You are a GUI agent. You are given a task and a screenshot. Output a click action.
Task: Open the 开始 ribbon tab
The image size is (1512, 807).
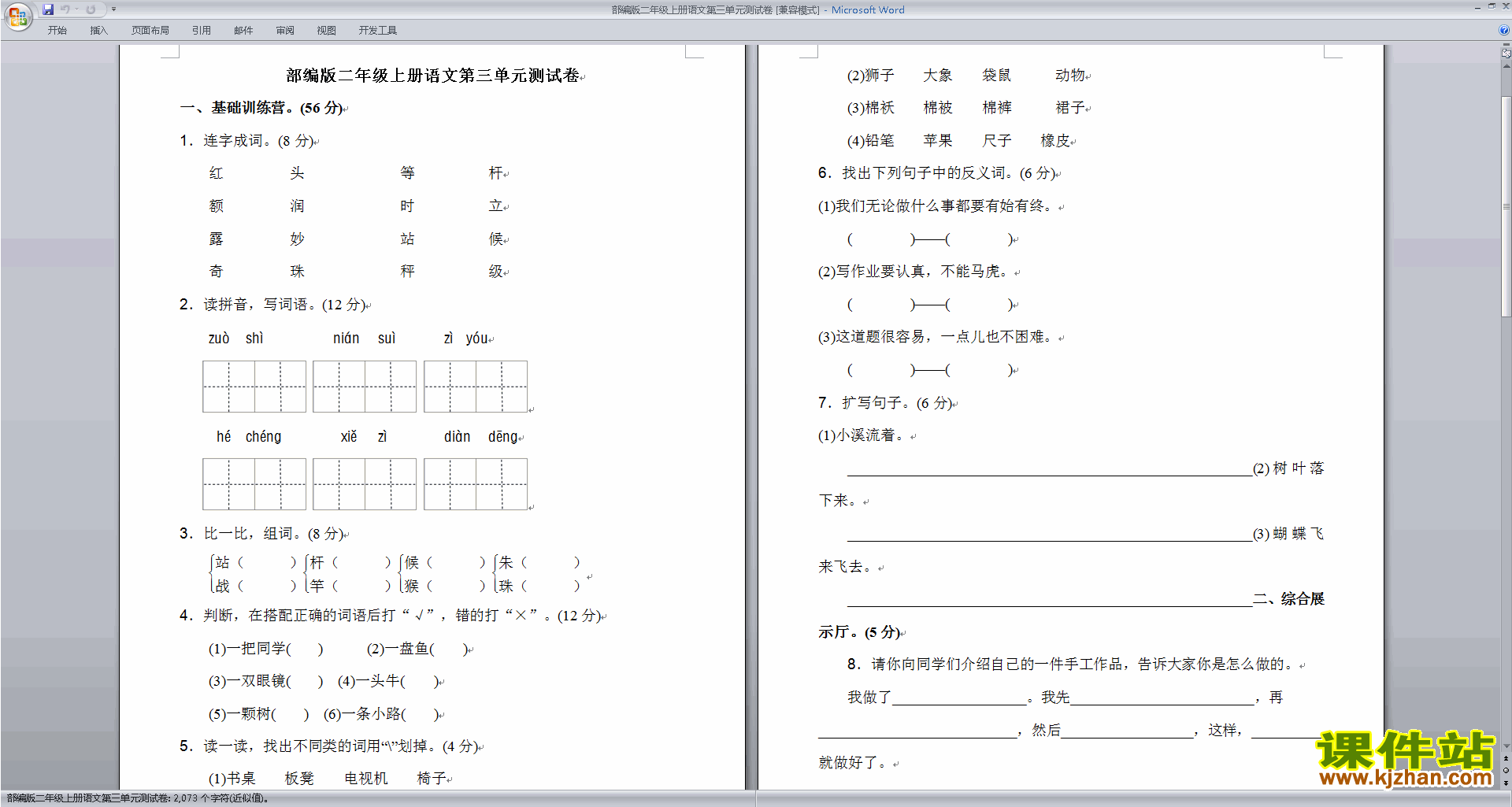pyautogui.click(x=57, y=31)
